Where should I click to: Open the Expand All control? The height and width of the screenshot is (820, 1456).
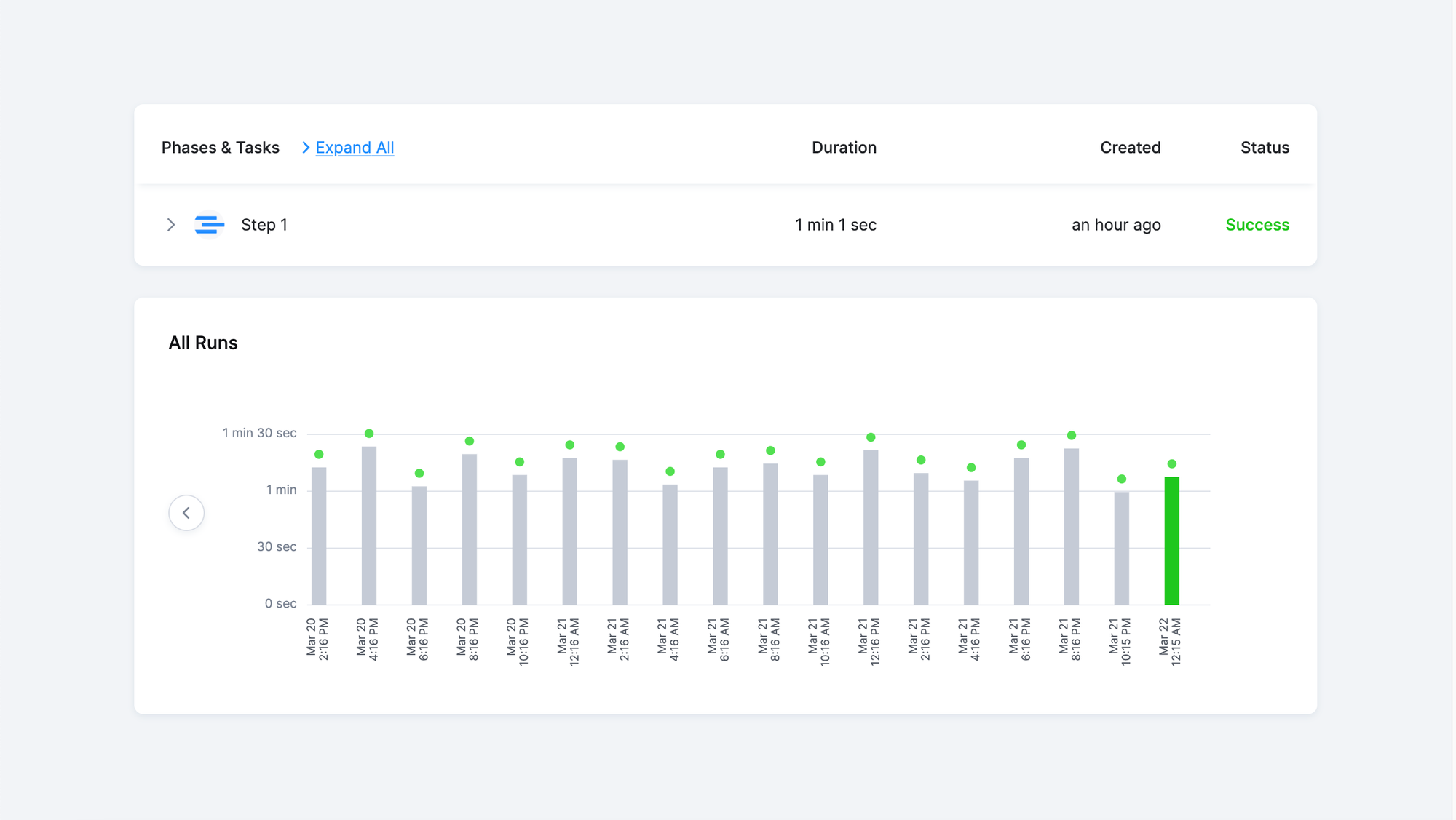pyautogui.click(x=355, y=147)
